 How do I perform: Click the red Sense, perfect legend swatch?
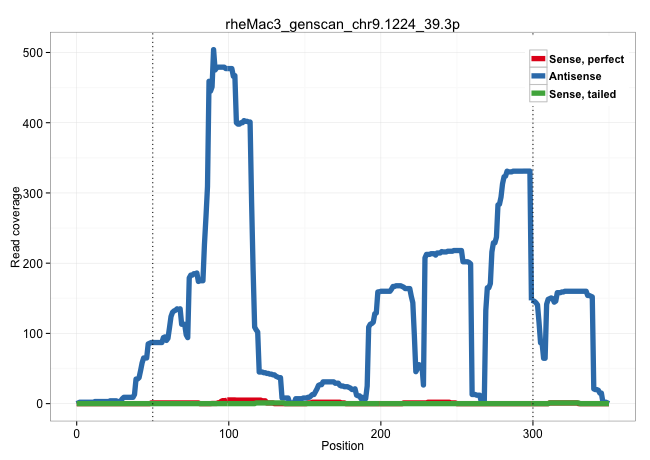[x=538, y=59]
